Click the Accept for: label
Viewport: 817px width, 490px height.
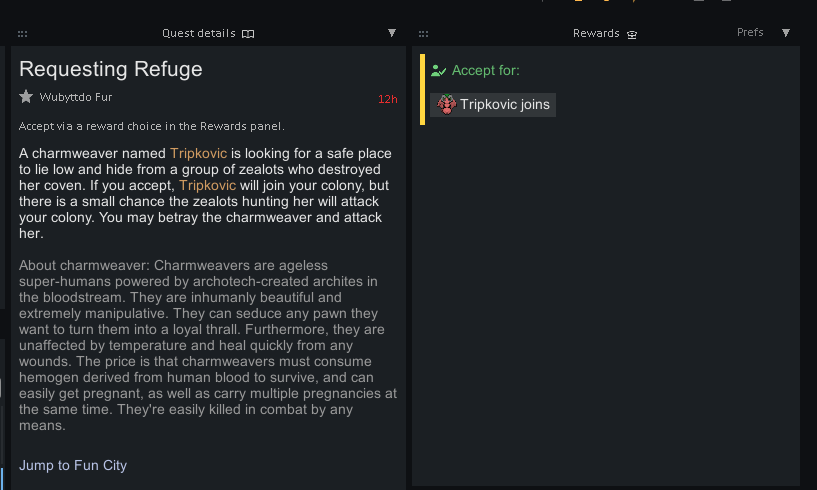point(486,70)
